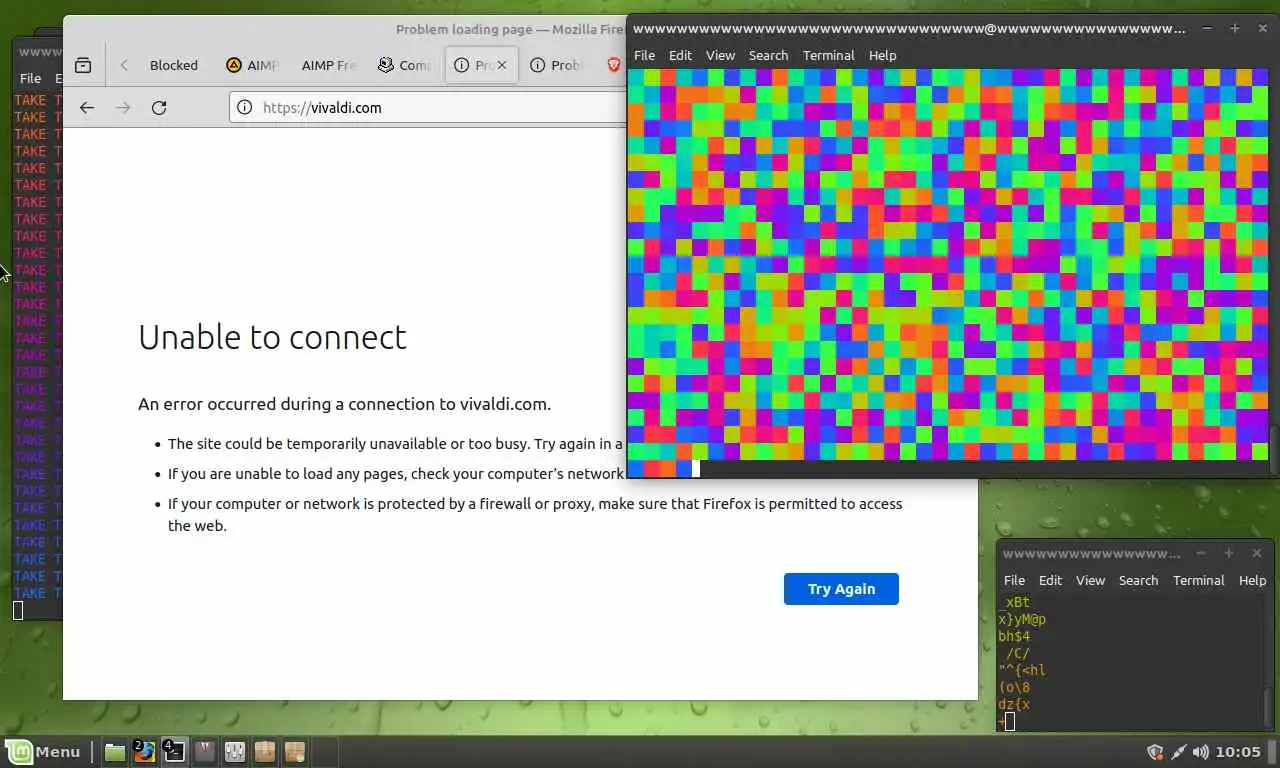Screen dimensions: 1280x768
Task: Open Help menu in the small bottom-right terminal
Action: coord(1252,580)
